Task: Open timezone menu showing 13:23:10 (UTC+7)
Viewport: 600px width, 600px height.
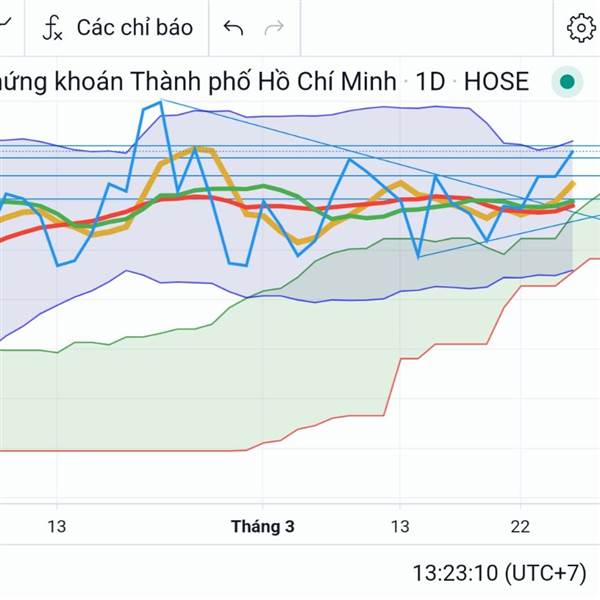Action: pyautogui.click(x=498, y=573)
